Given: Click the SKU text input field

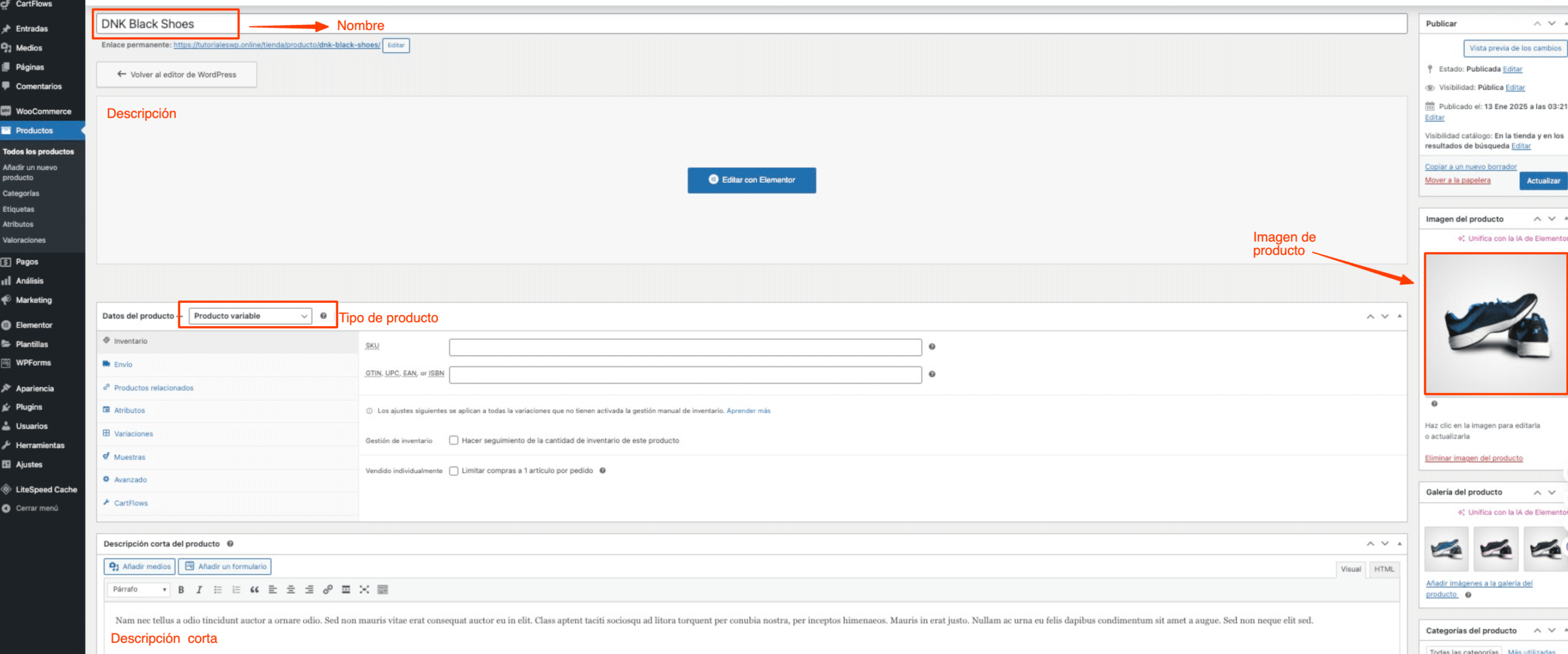Looking at the screenshot, I should coord(685,348).
